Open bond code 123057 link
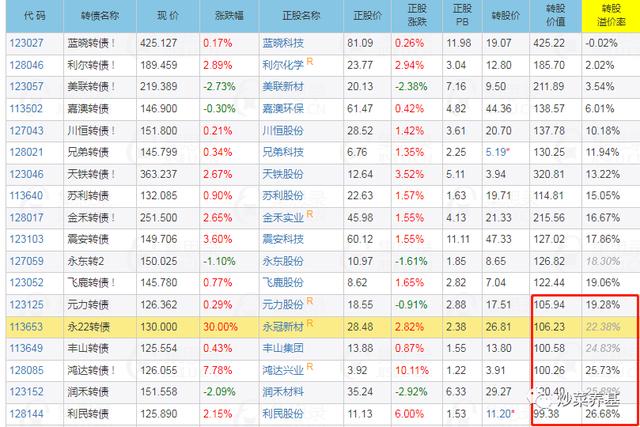Screen dimensions: 640x427 pyautogui.click(x=27, y=87)
